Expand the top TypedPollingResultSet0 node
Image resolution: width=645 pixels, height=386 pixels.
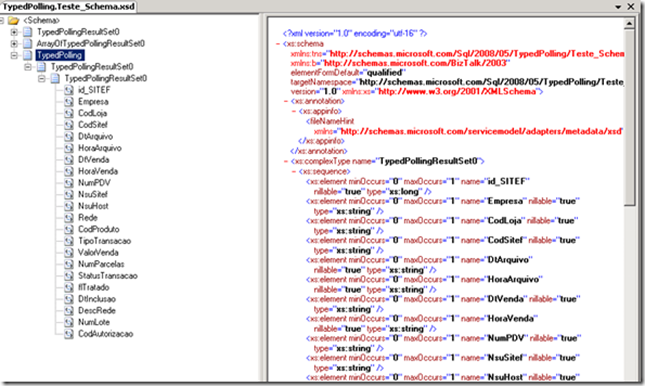point(14,32)
